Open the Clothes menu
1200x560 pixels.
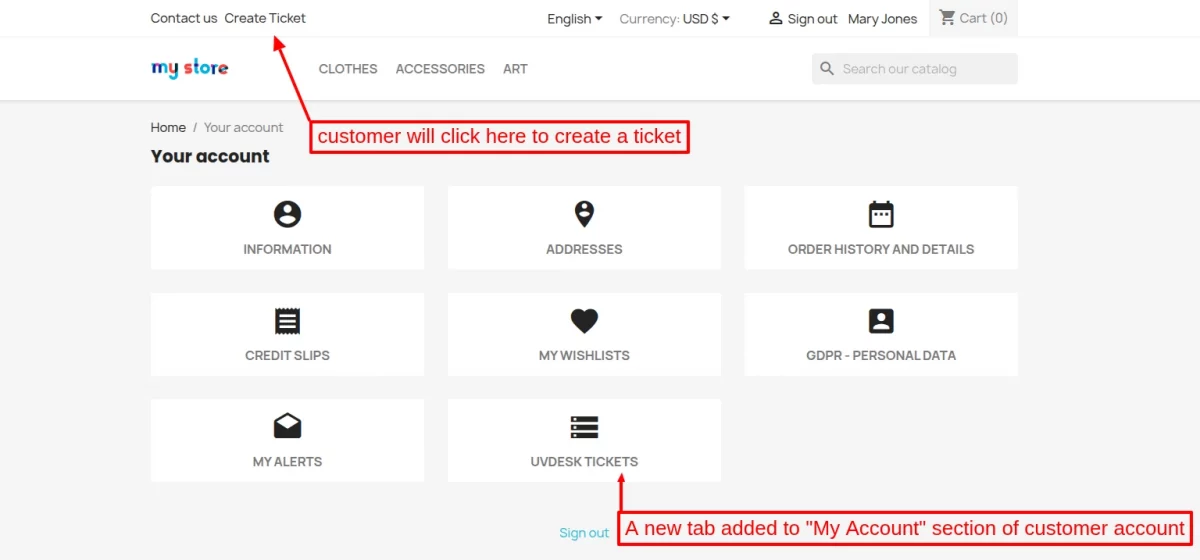[348, 69]
